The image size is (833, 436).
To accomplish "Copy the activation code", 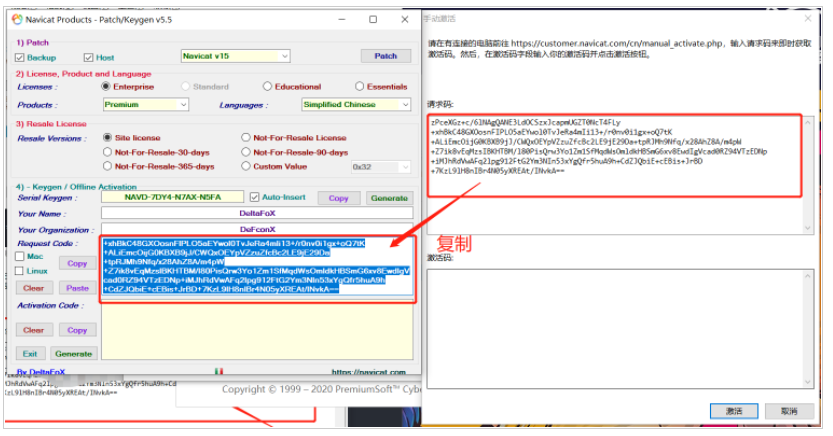I will coord(77,330).
